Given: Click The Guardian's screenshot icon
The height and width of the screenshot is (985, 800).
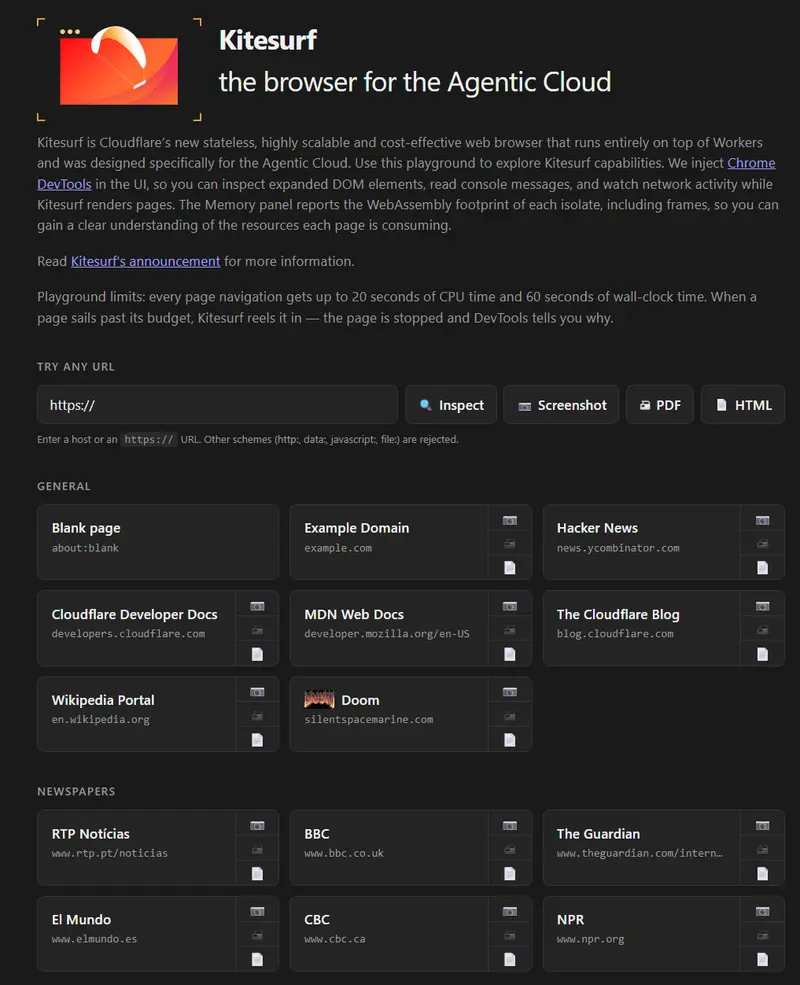Looking at the screenshot, I should 762,825.
